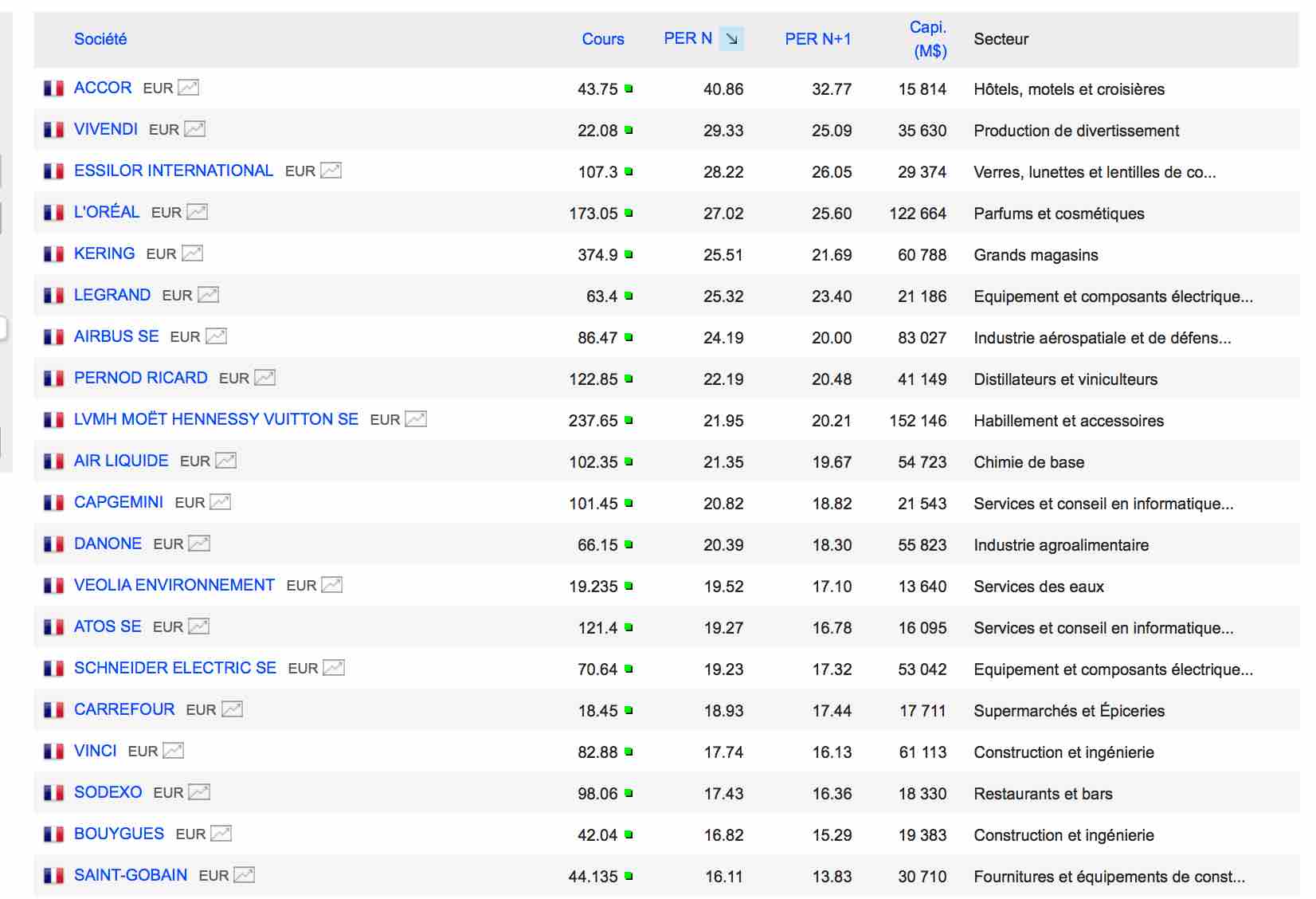This screenshot has width=1316, height=899.
Task: Select the sector text 'Hôtels, motels et croisières'
Action: point(1069,89)
